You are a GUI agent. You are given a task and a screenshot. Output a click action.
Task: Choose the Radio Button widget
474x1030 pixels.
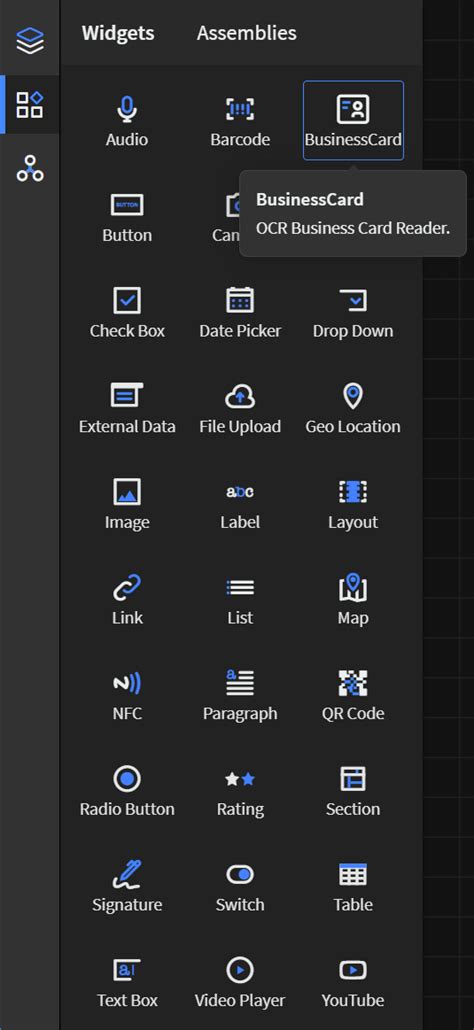(x=127, y=791)
